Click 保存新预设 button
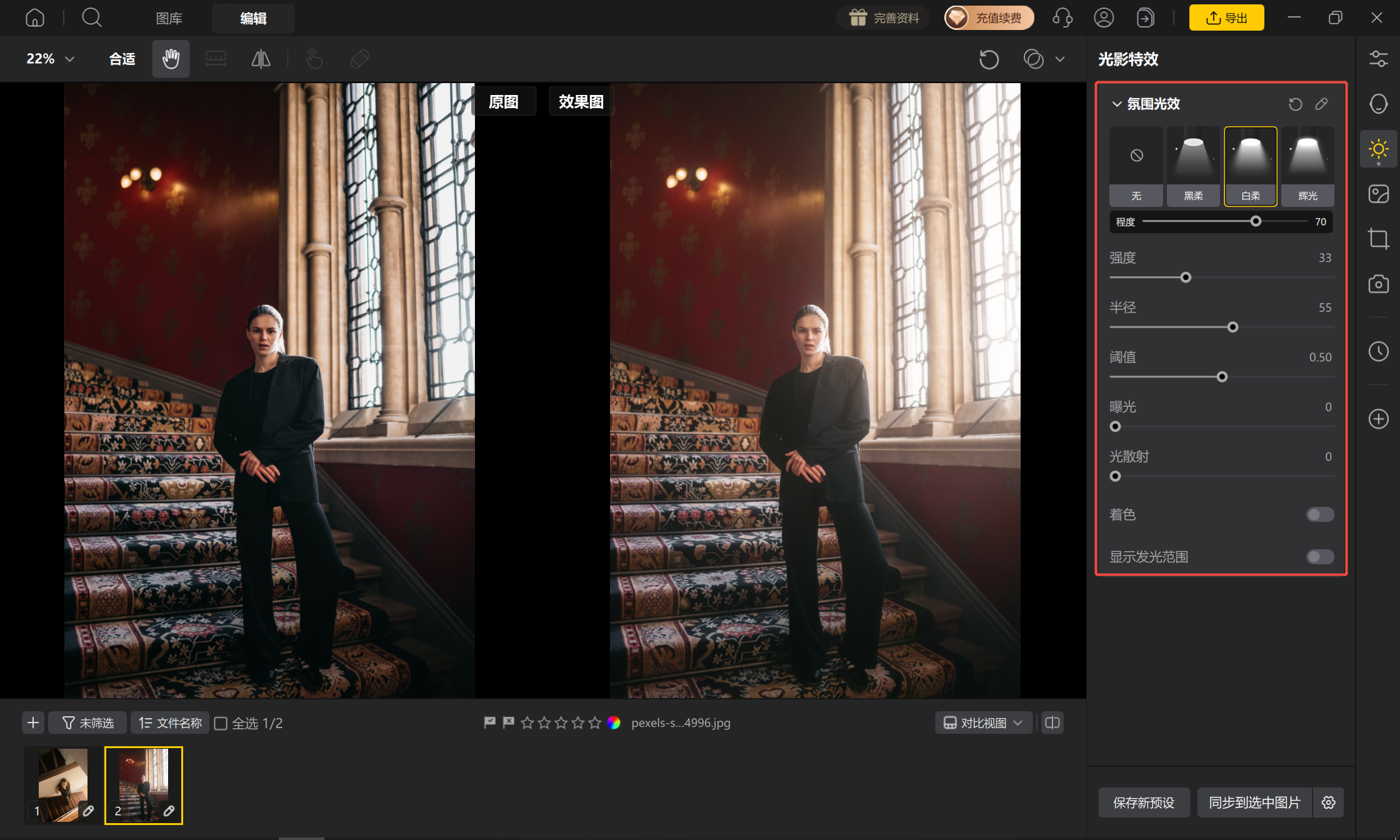This screenshot has height=840, width=1400. coord(1144,802)
